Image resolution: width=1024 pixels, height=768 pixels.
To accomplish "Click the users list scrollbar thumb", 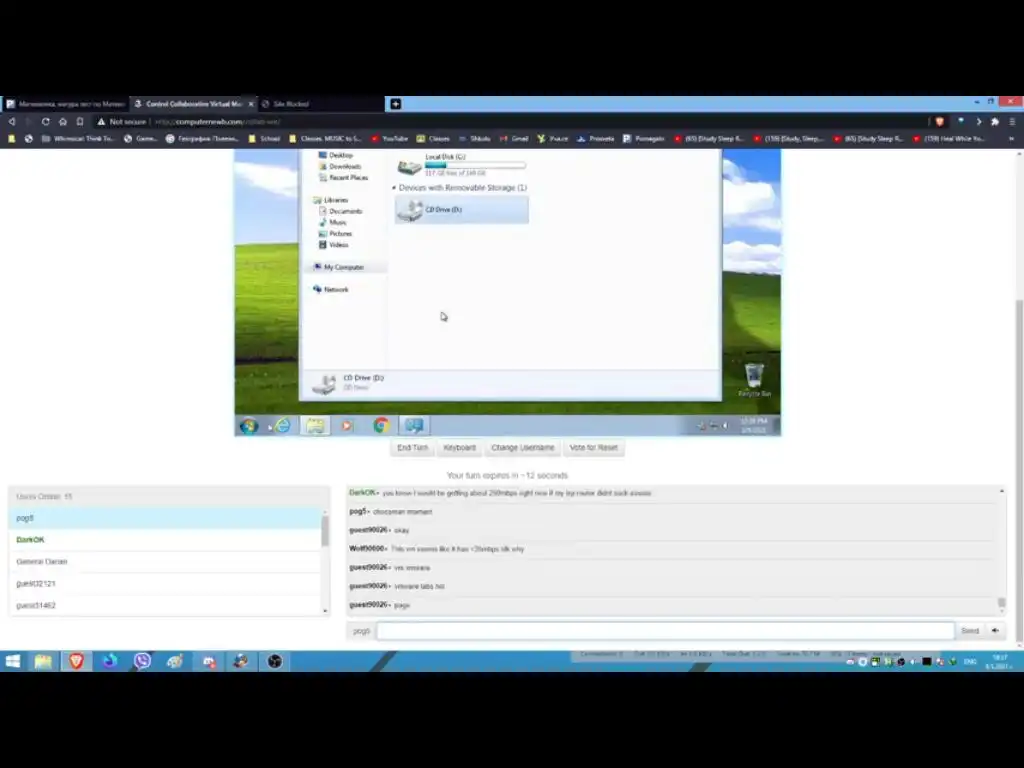I will 325,530.
